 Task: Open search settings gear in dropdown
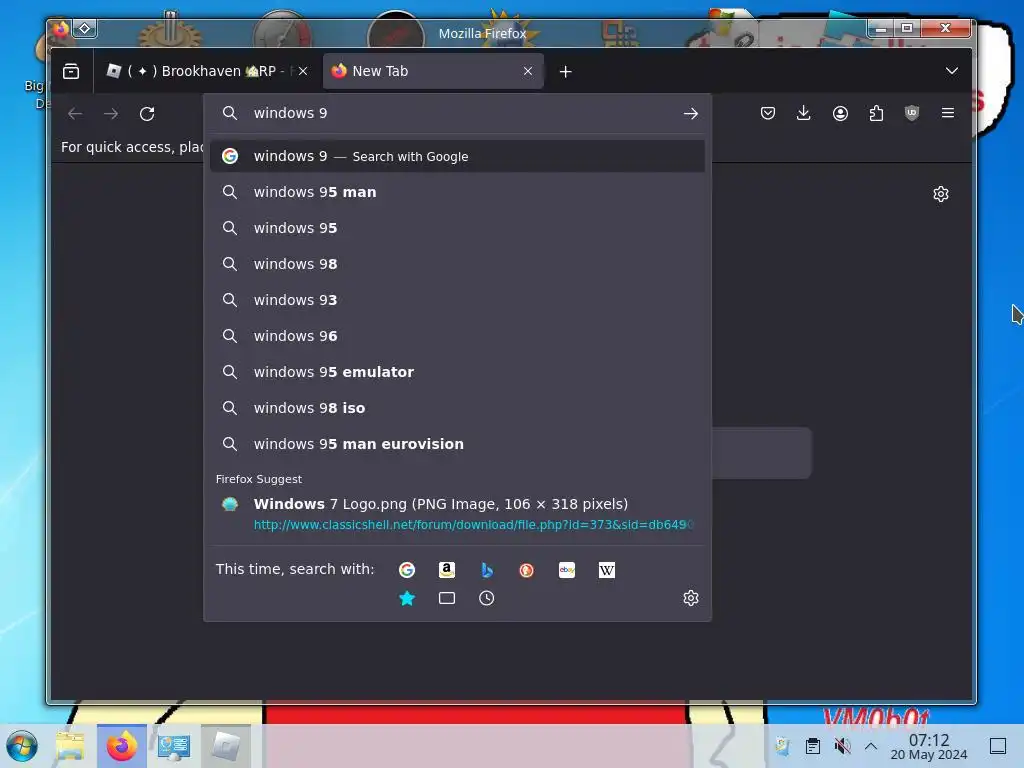(x=691, y=598)
